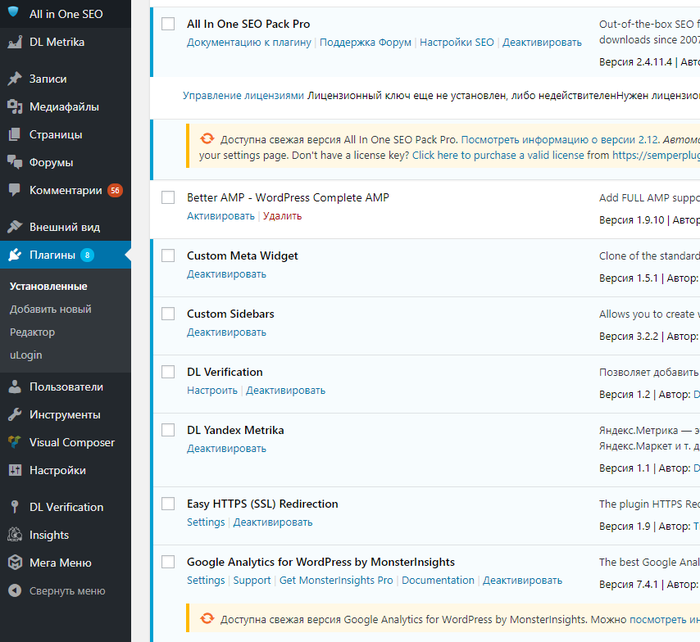Click the Внешний вид paintbrush icon
The width and height of the screenshot is (700, 642).
pos(14,227)
